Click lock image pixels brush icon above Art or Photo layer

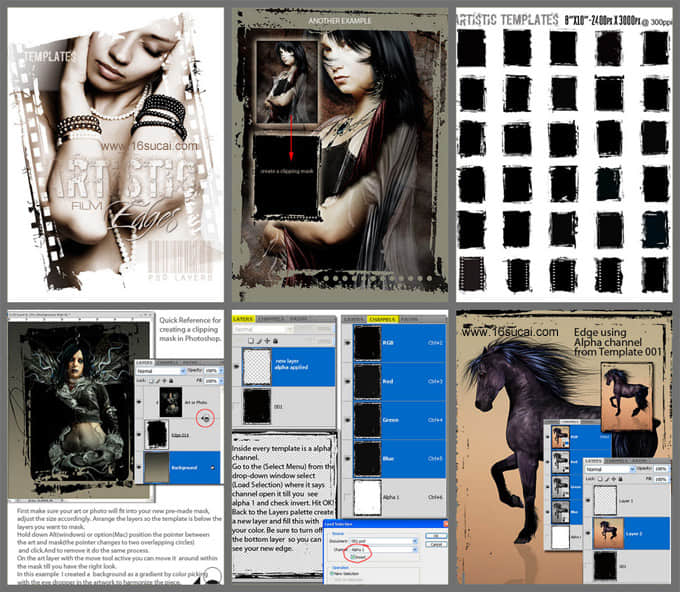coord(158,381)
